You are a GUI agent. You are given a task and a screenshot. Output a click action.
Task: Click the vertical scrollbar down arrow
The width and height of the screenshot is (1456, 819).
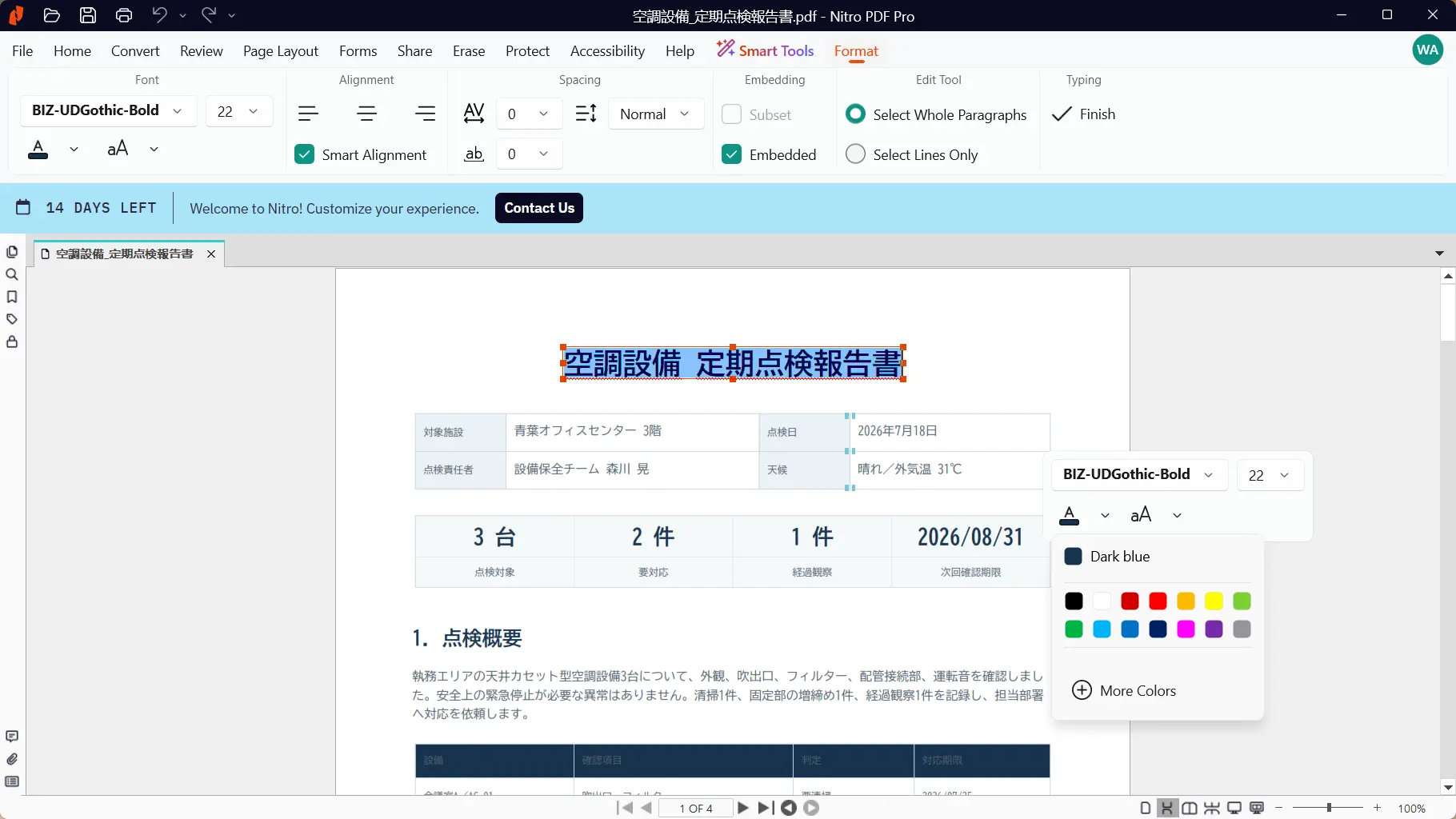coord(1447,787)
